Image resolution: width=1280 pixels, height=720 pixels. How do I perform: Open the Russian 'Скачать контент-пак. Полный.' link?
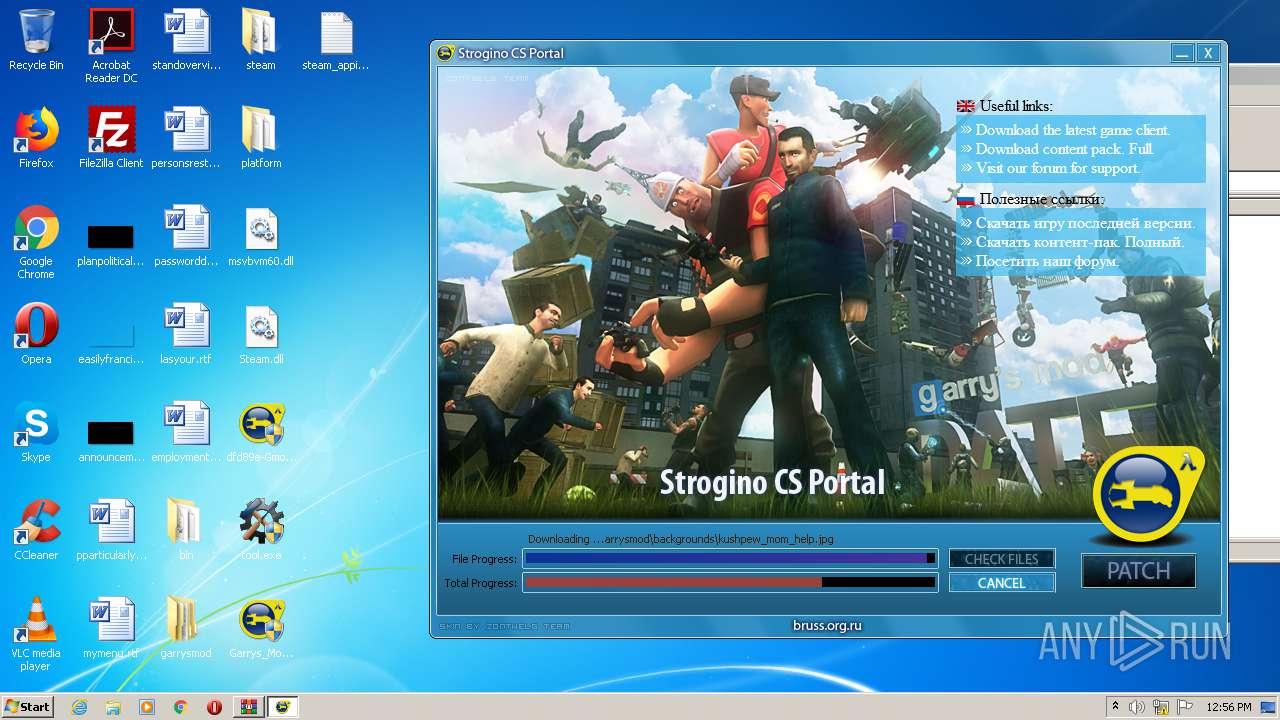click(x=1080, y=242)
